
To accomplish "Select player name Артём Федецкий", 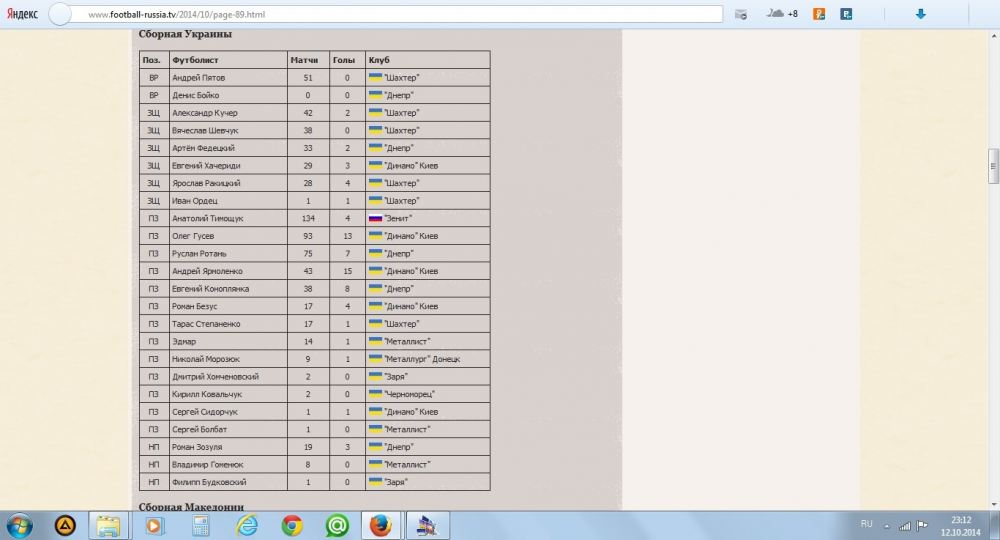I will click(x=203, y=148).
